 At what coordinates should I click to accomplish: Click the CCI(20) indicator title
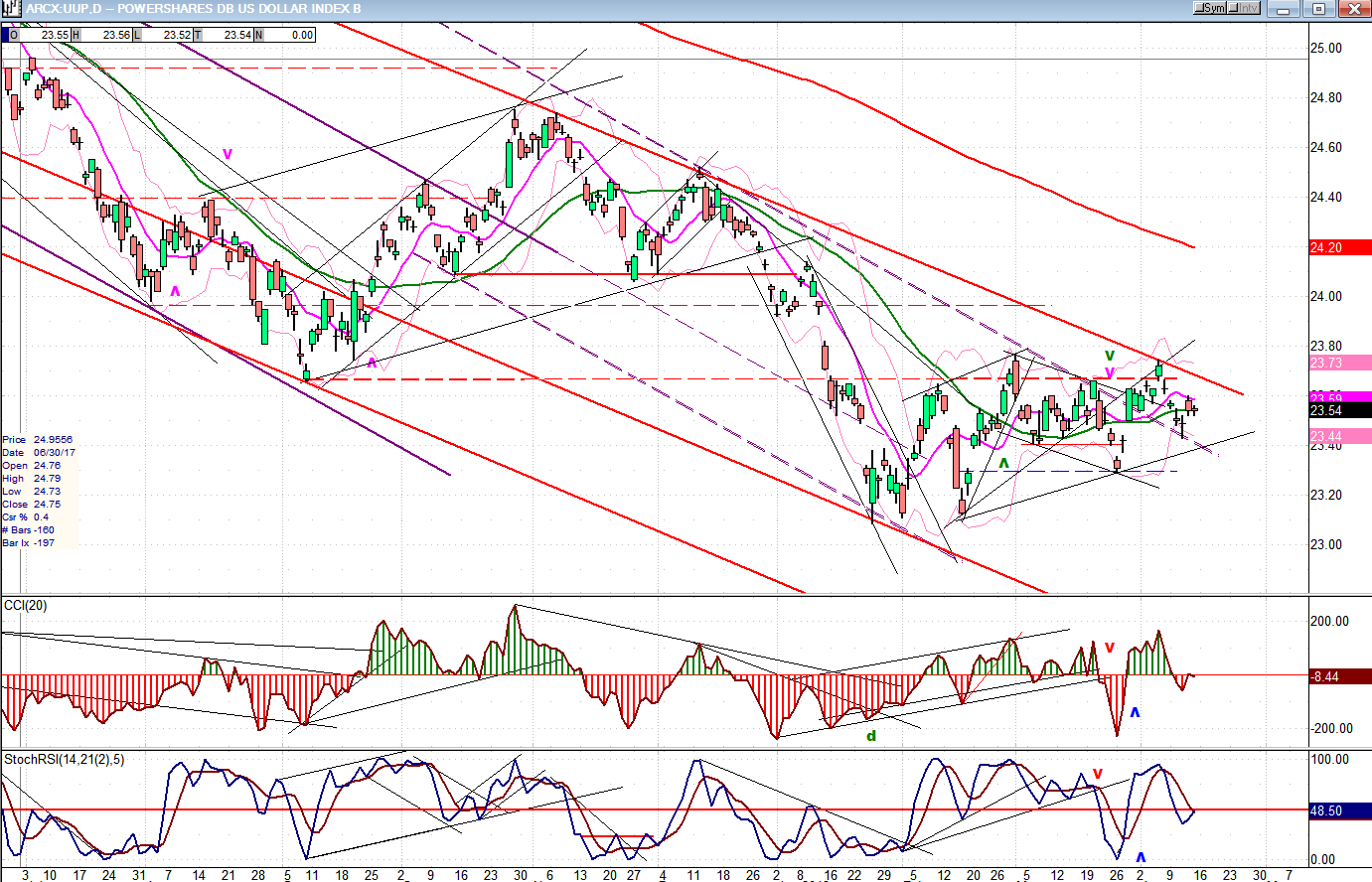[x=26, y=605]
